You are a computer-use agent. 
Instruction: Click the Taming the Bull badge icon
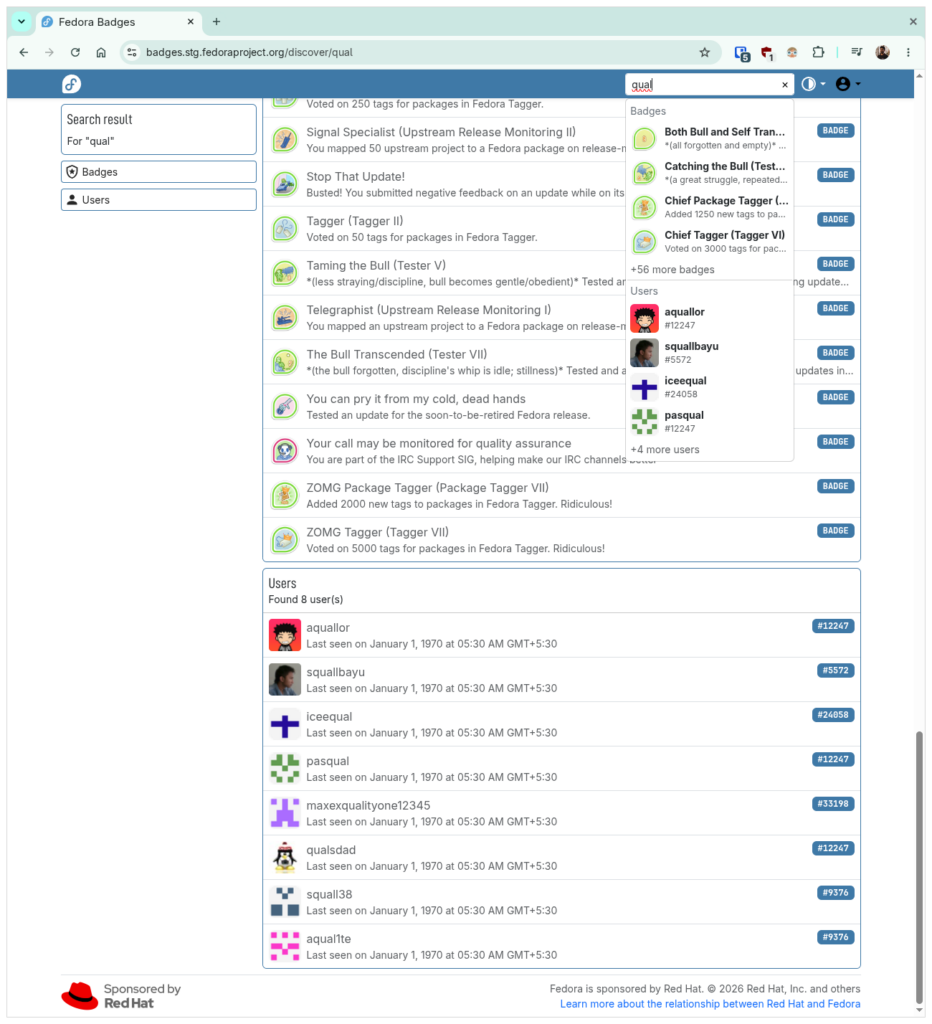[x=285, y=273]
